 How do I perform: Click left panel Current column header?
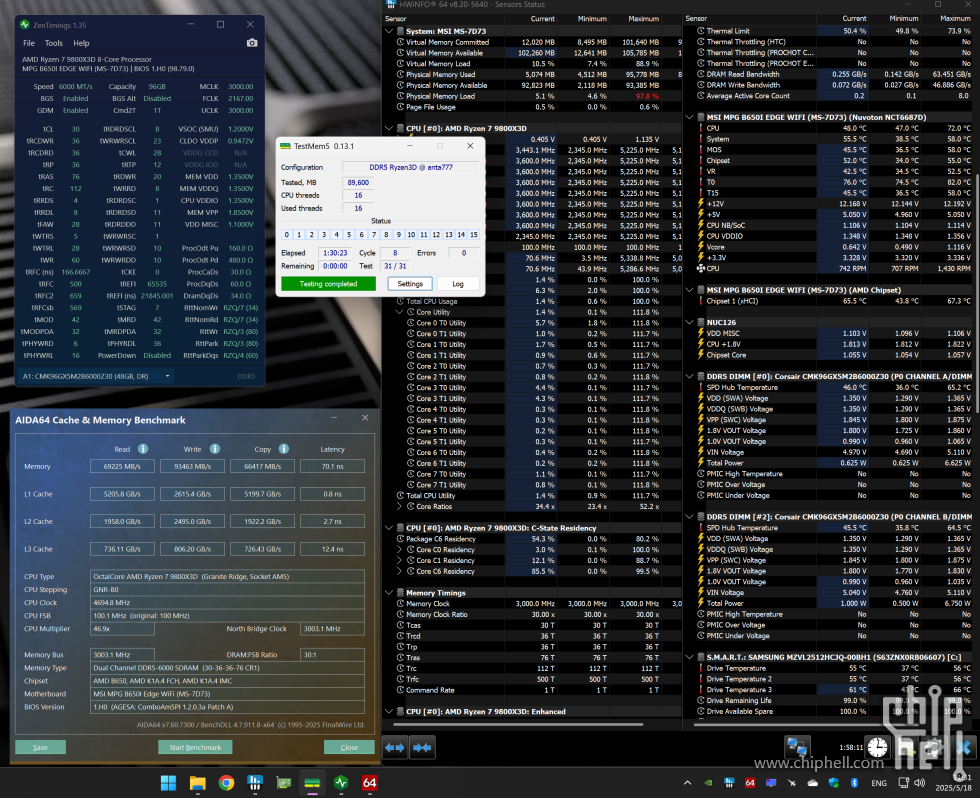point(542,19)
